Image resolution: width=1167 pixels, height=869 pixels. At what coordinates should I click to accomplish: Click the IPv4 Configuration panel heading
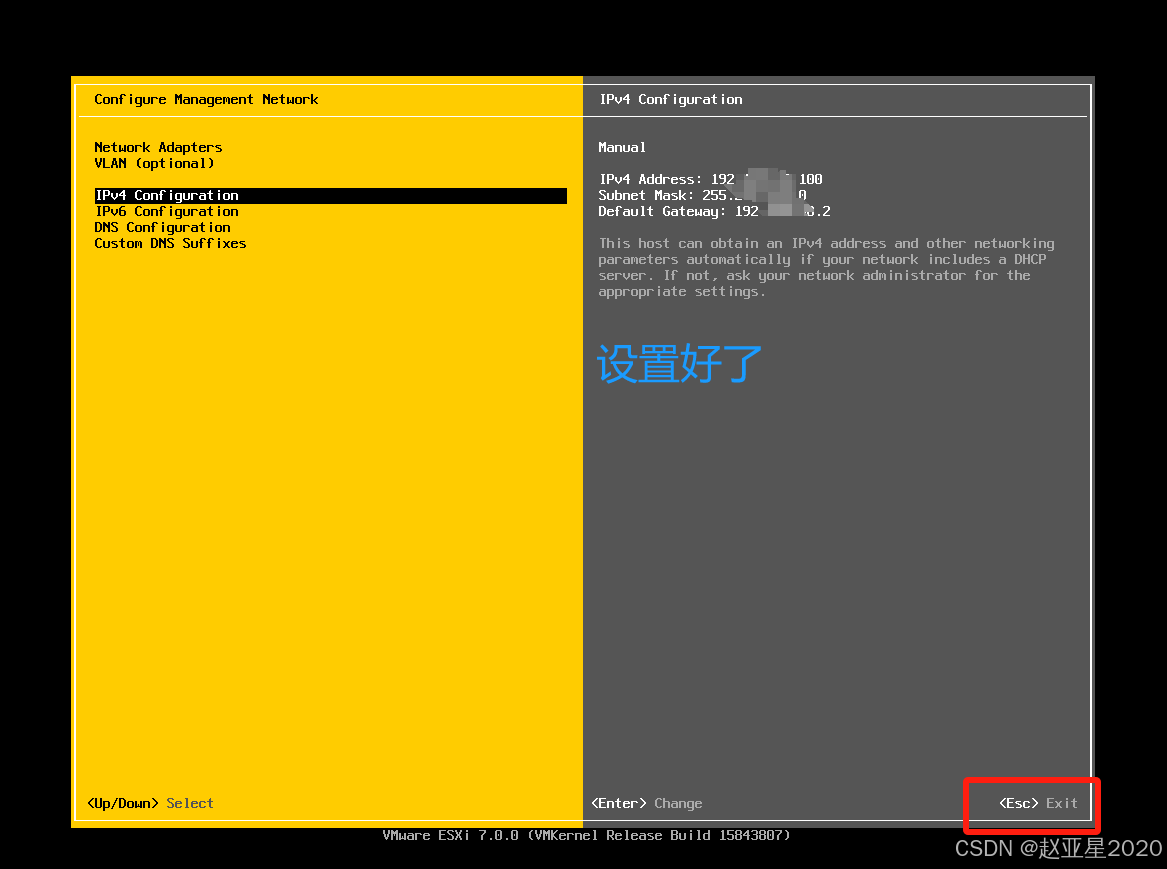671,100
